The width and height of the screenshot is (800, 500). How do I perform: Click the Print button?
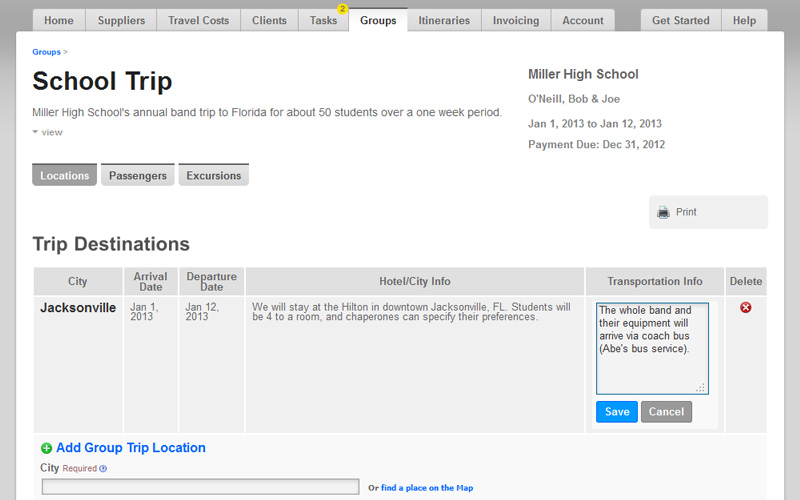pyautogui.click(x=708, y=212)
